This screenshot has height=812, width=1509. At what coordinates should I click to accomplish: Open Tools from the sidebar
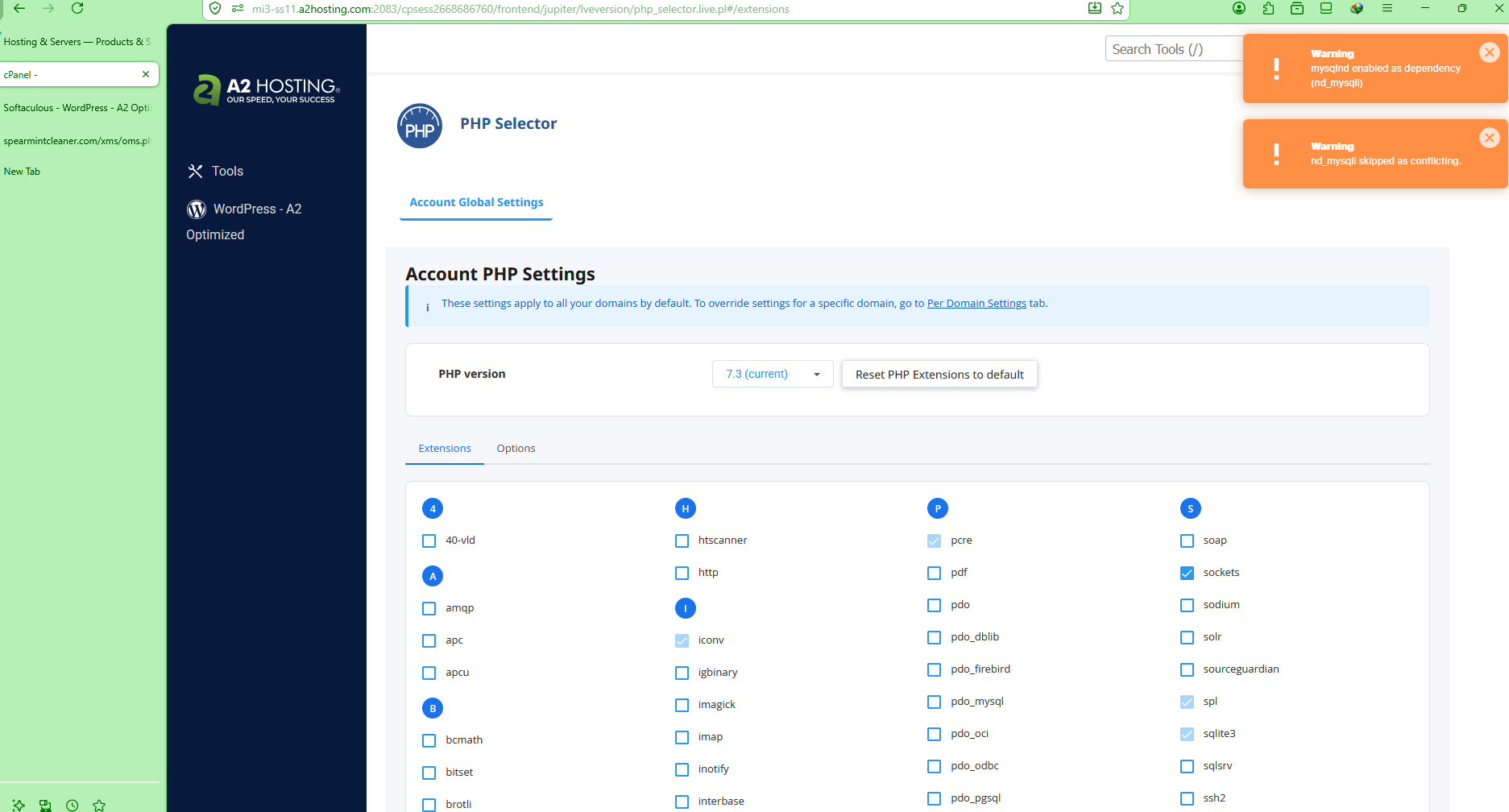pyautogui.click(x=226, y=171)
